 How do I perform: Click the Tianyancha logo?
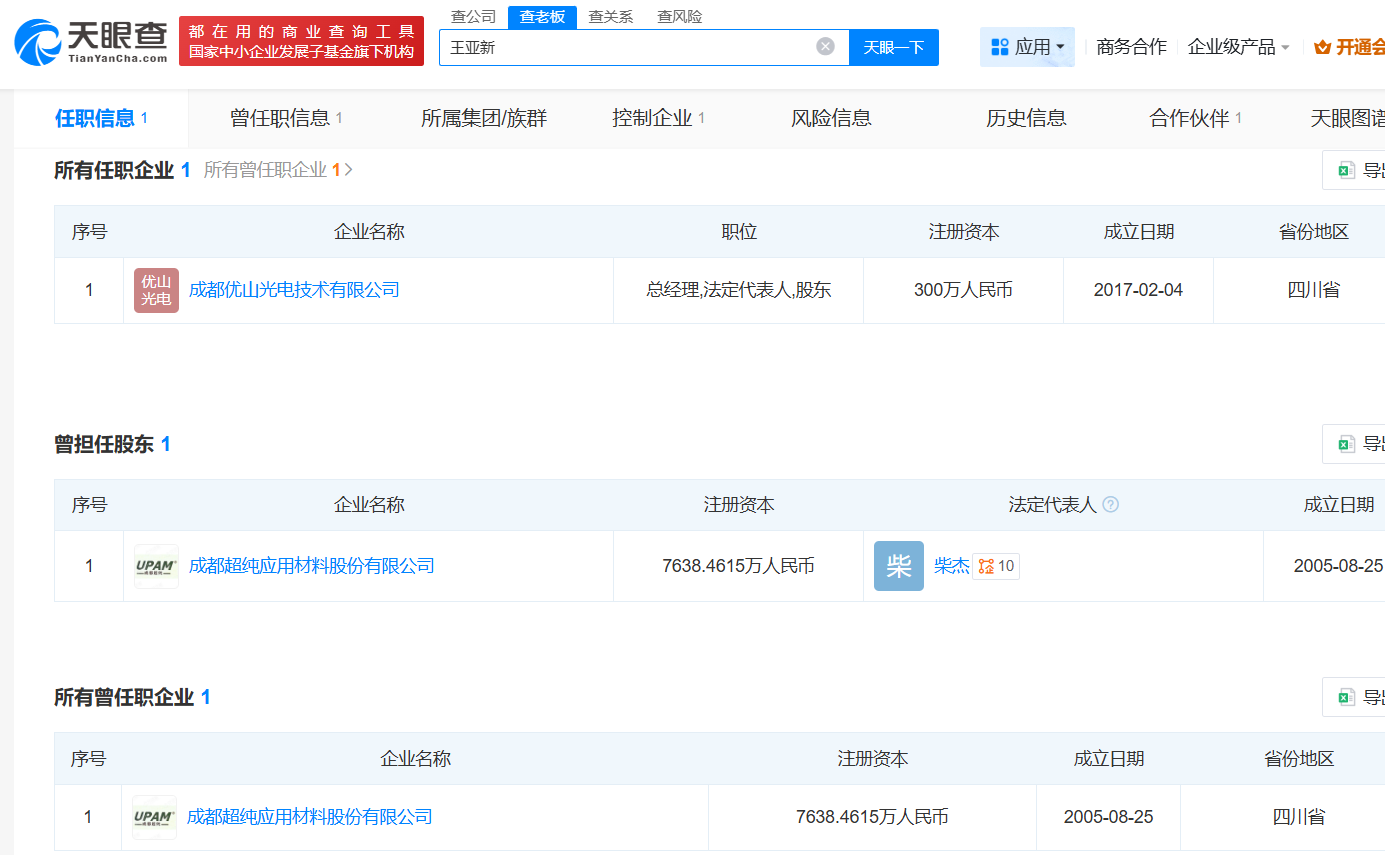point(91,42)
